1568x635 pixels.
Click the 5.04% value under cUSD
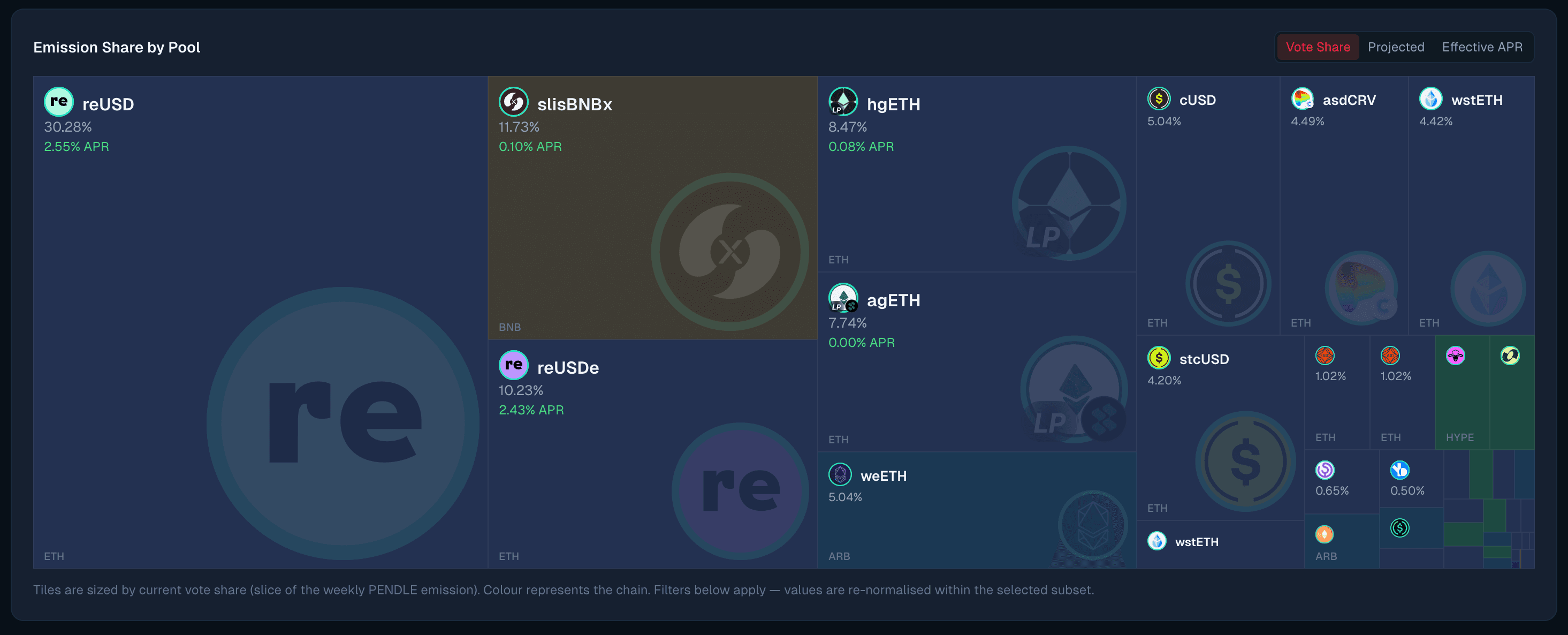click(1164, 121)
